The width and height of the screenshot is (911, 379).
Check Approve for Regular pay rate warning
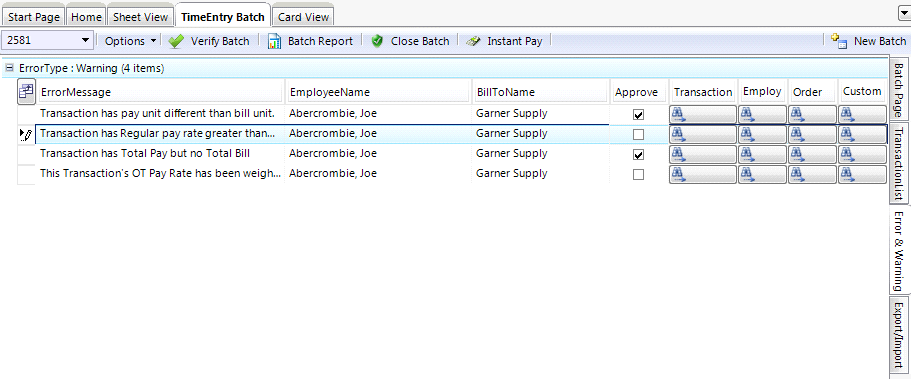point(639,134)
